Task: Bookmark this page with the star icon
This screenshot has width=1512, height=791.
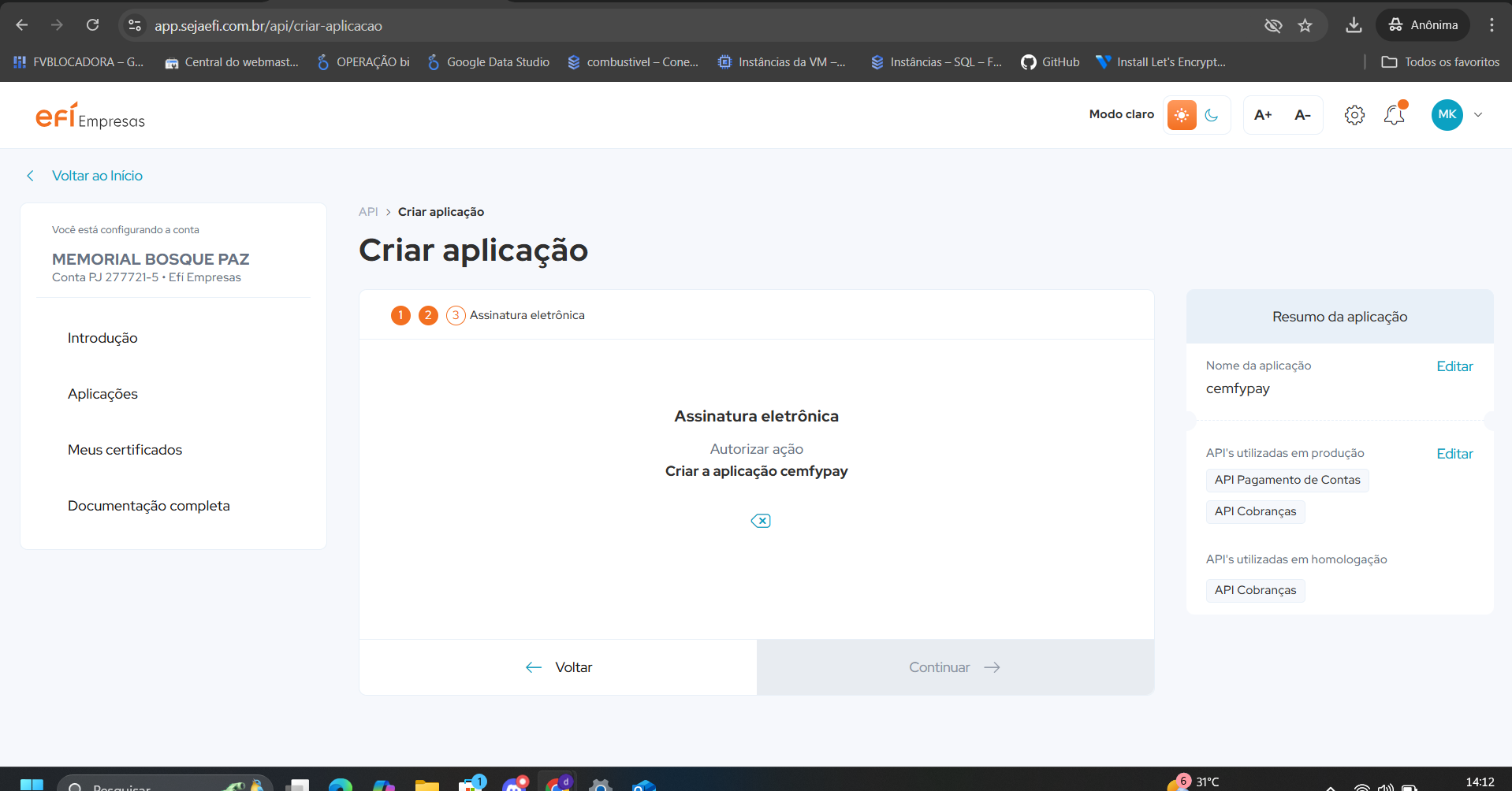Action: point(1305,25)
